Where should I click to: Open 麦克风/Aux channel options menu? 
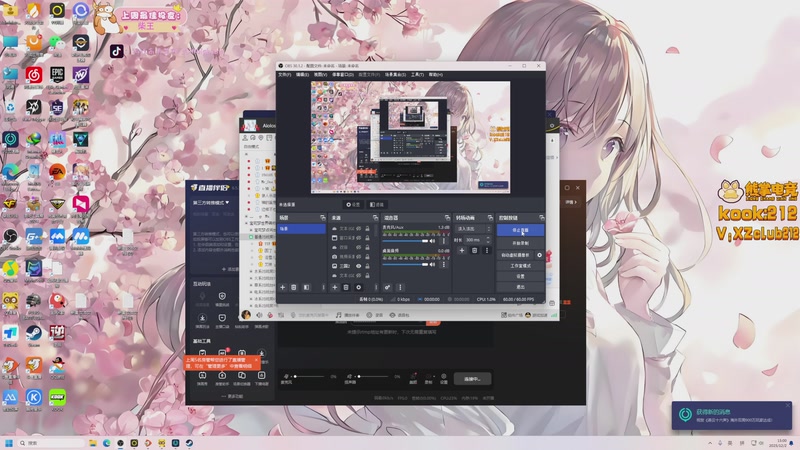click(x=443, y=241)
